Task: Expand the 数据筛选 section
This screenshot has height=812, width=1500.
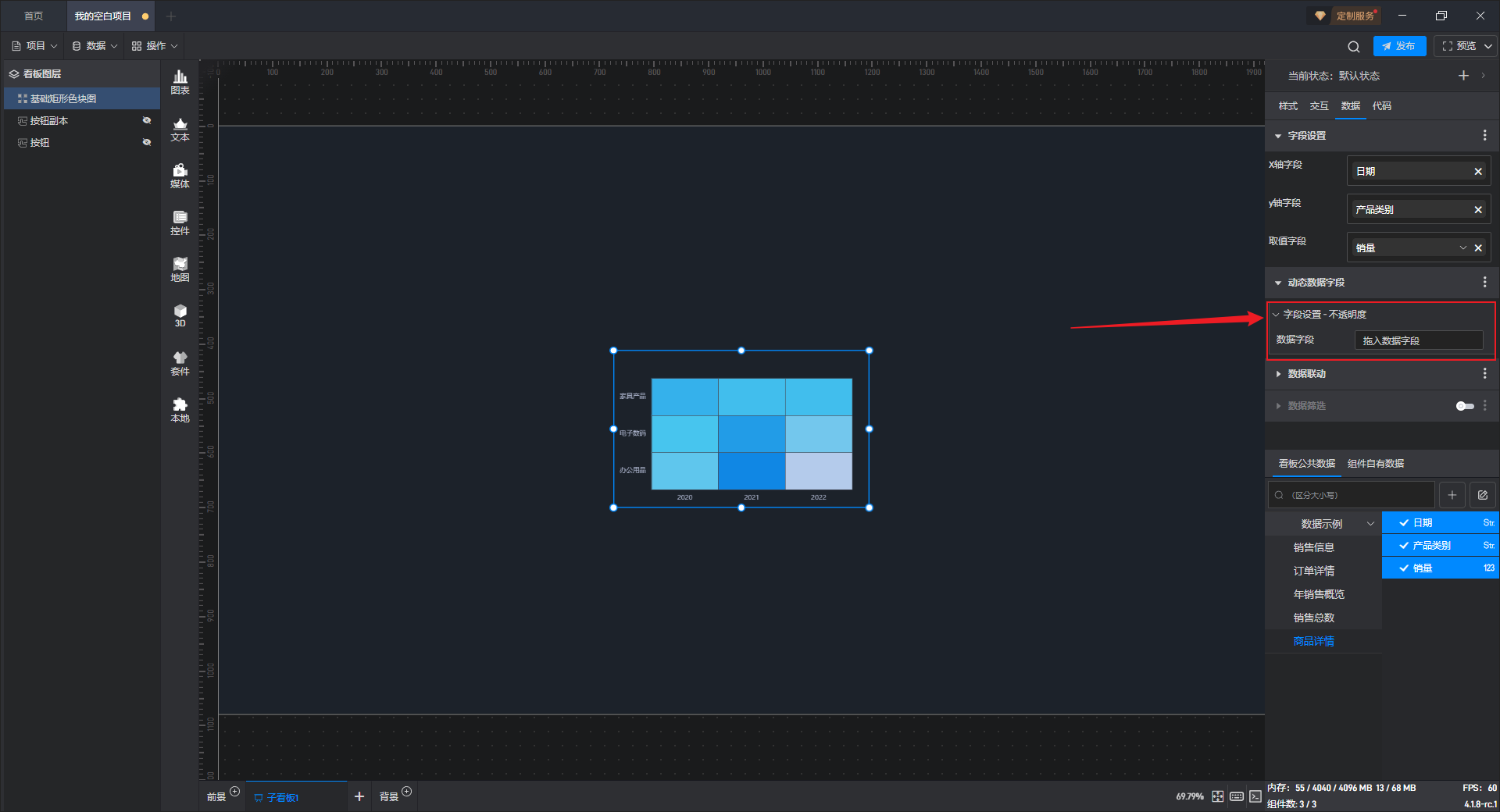Action: tap(1278, 406)
